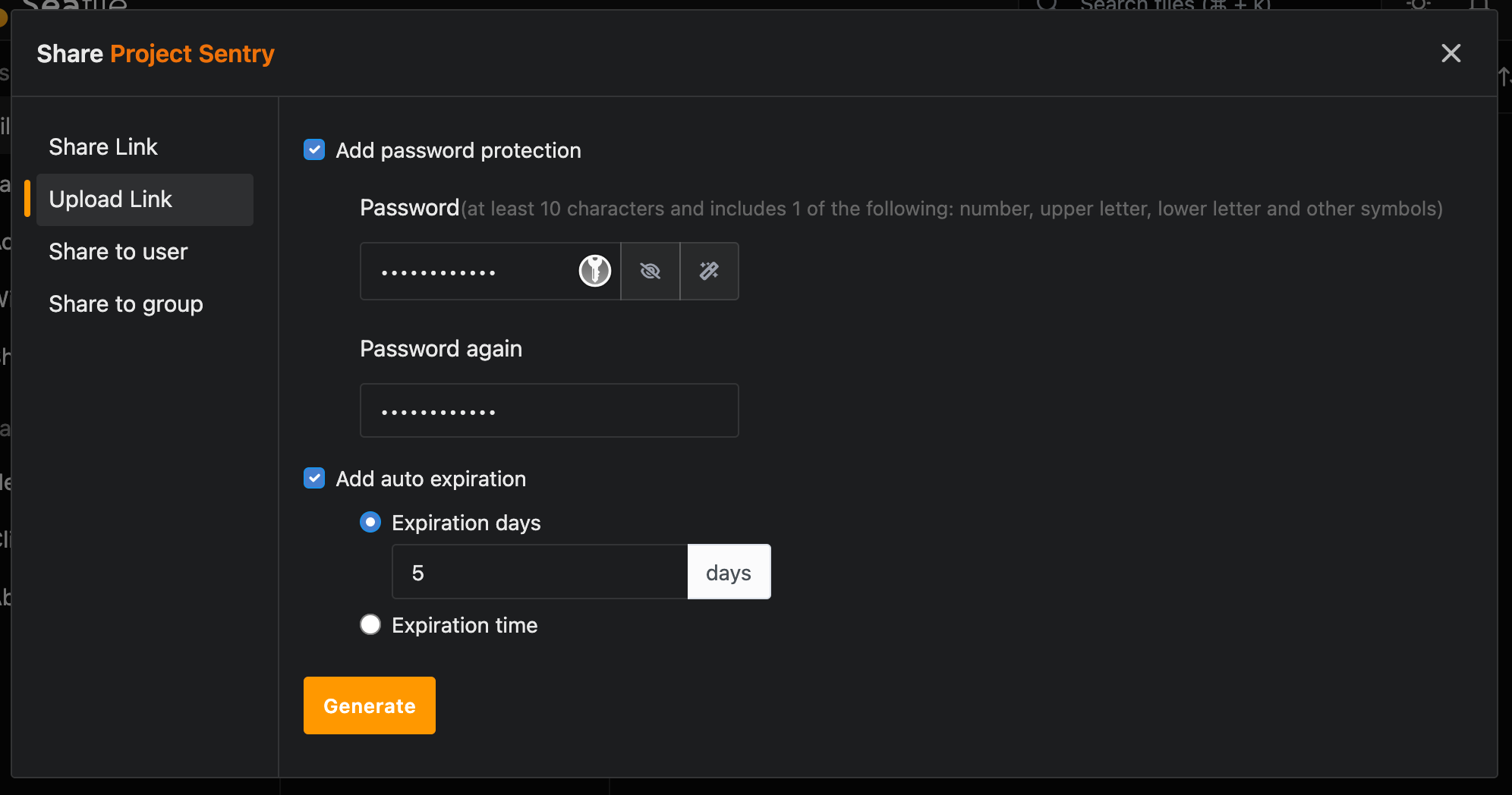Click the Project Sentry title text
Viewport: 1512px width, 795px height.
coord(192,54)
